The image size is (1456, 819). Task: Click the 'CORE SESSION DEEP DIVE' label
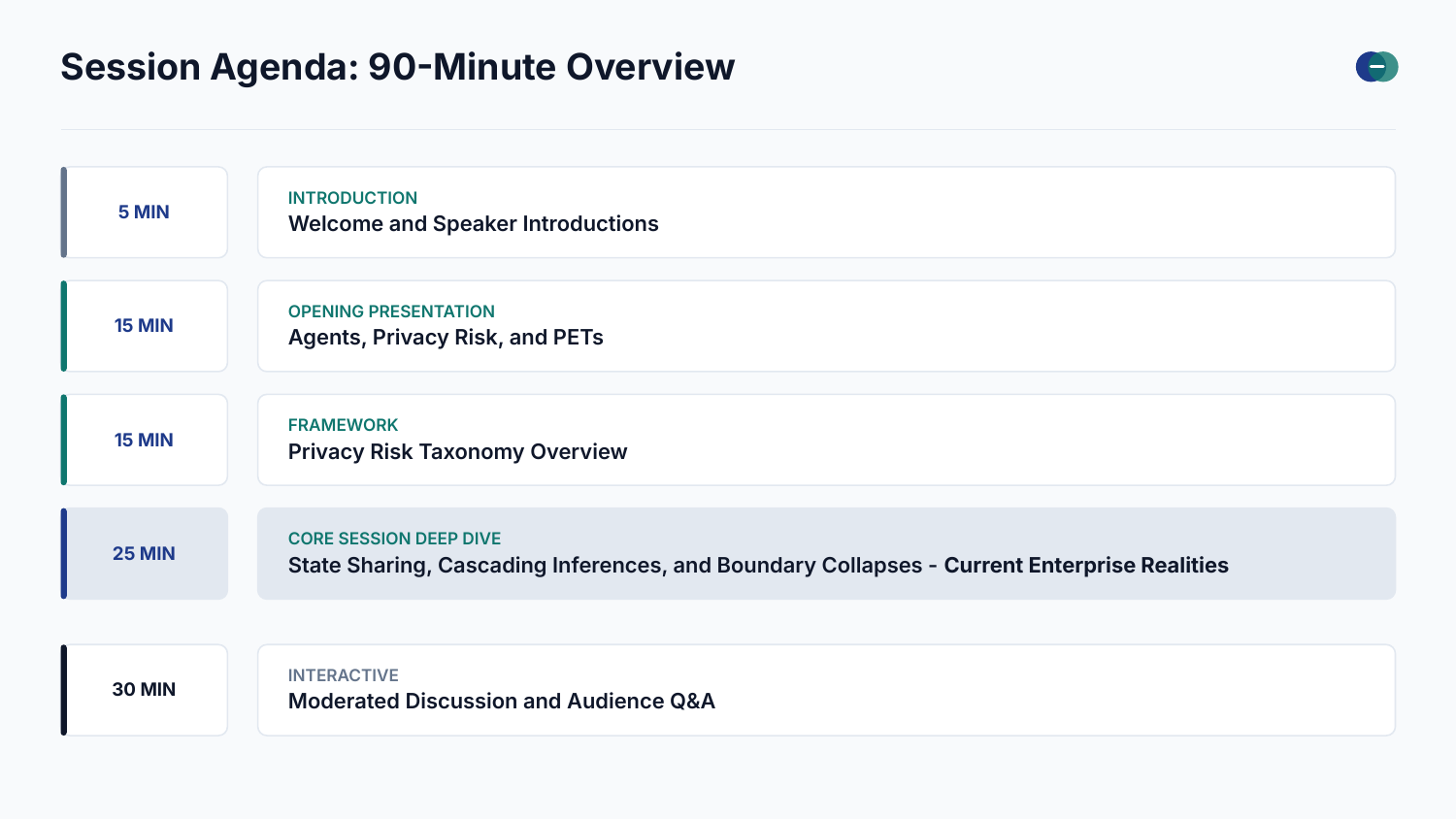tap(394, 539)
